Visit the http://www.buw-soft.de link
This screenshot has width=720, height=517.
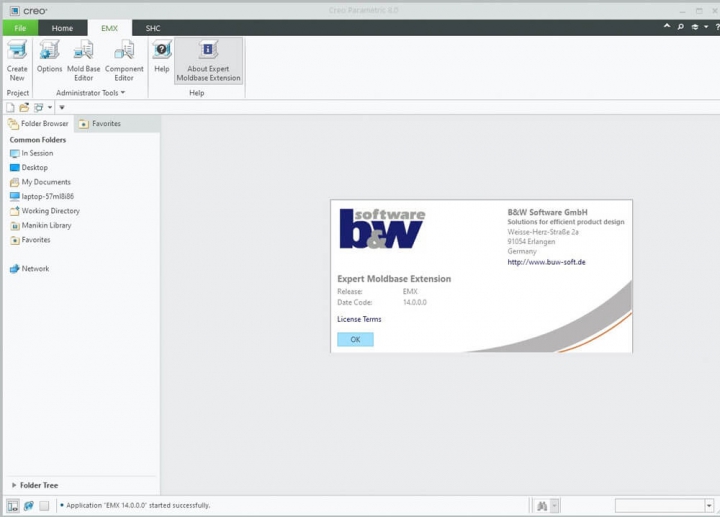[546, 262]
